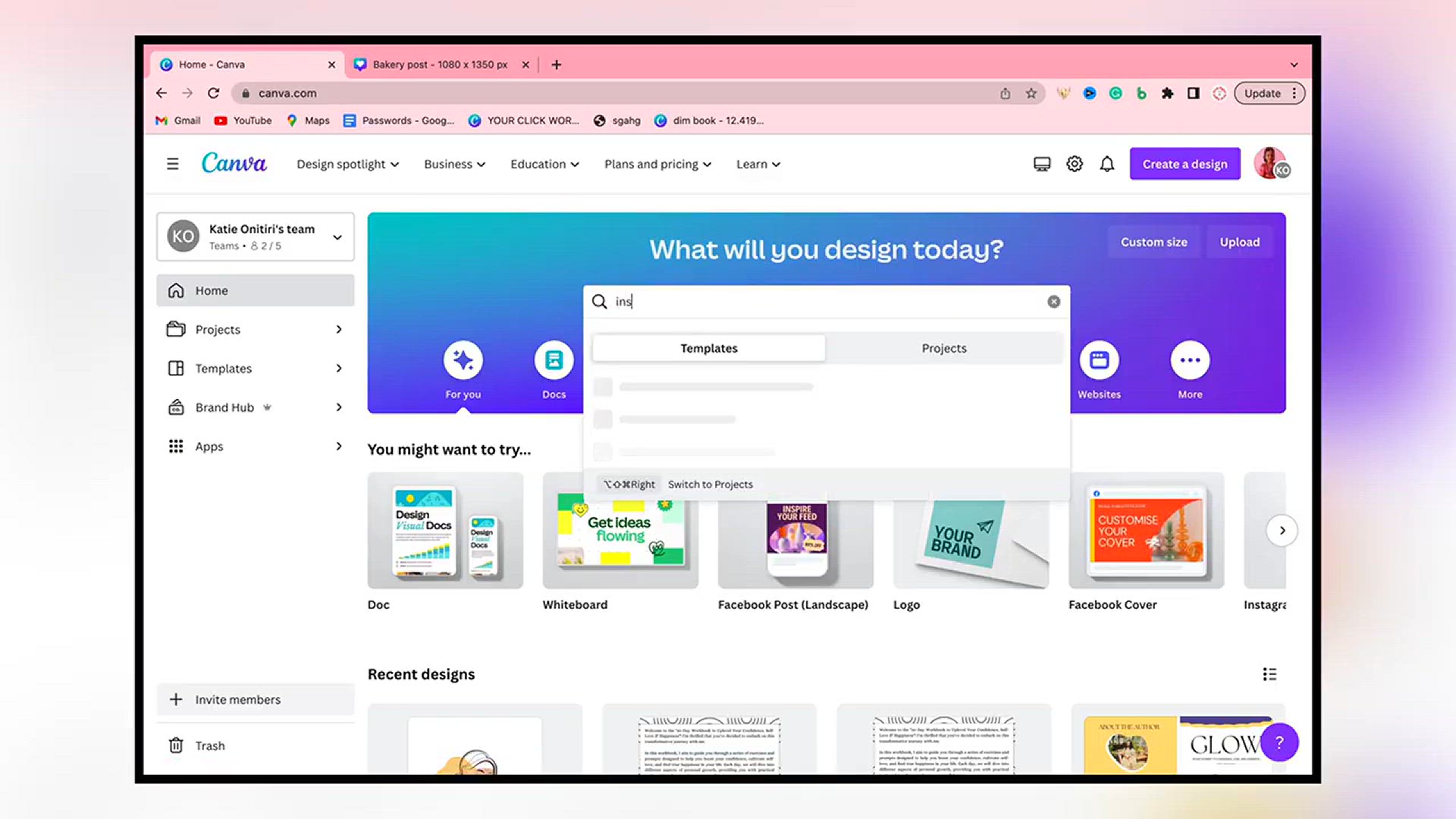Open the settings gear icon
Screen dimensions: 1456x819
click(1075, 164)
